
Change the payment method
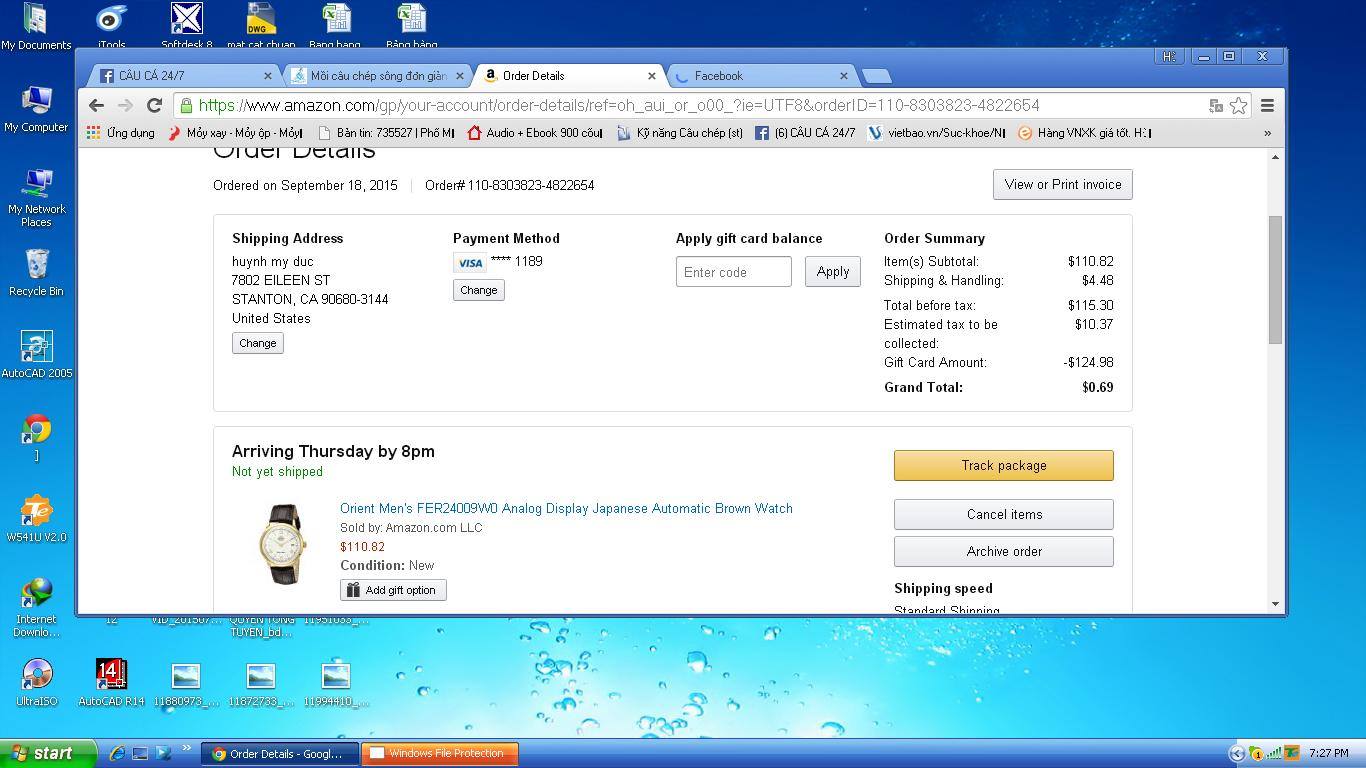click(478, 290)
